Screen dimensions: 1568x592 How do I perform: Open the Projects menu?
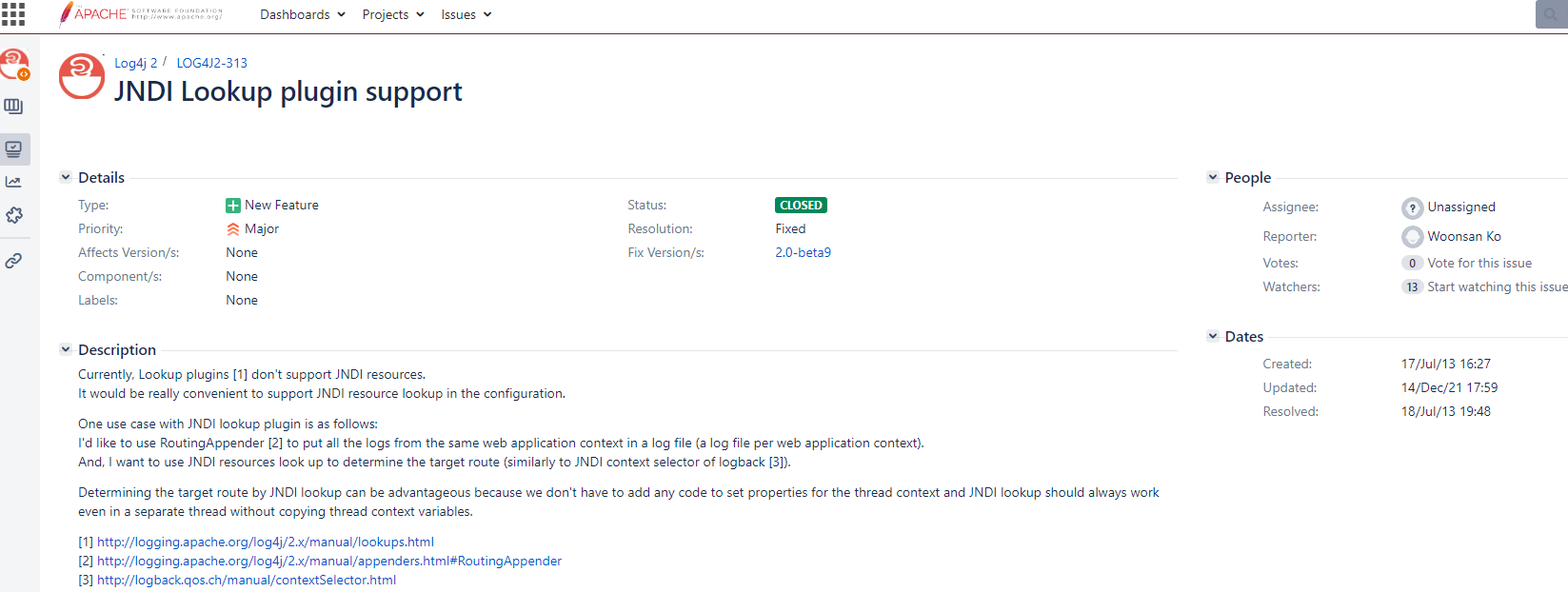coord(392,14)
